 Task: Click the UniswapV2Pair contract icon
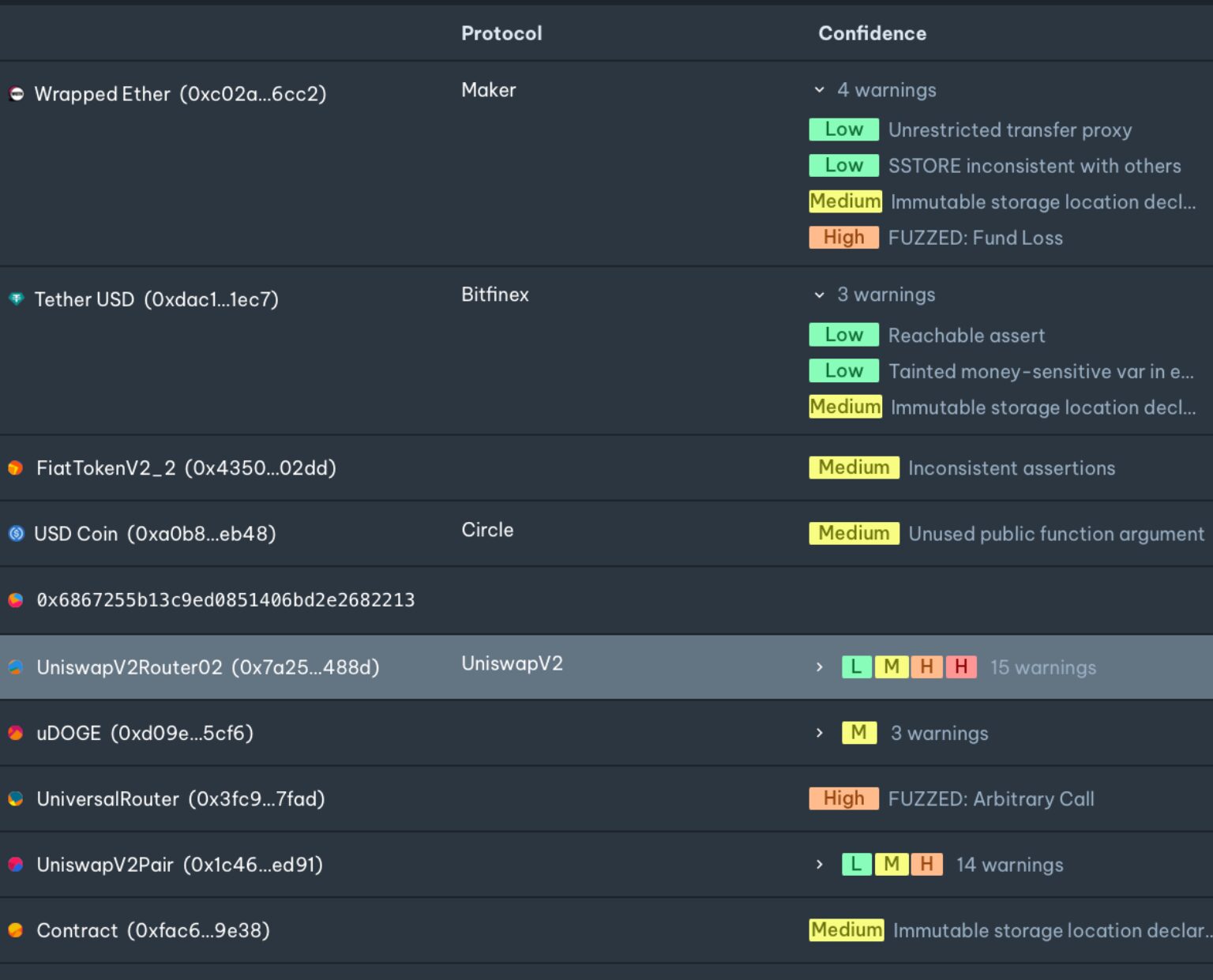coord(16,865)
